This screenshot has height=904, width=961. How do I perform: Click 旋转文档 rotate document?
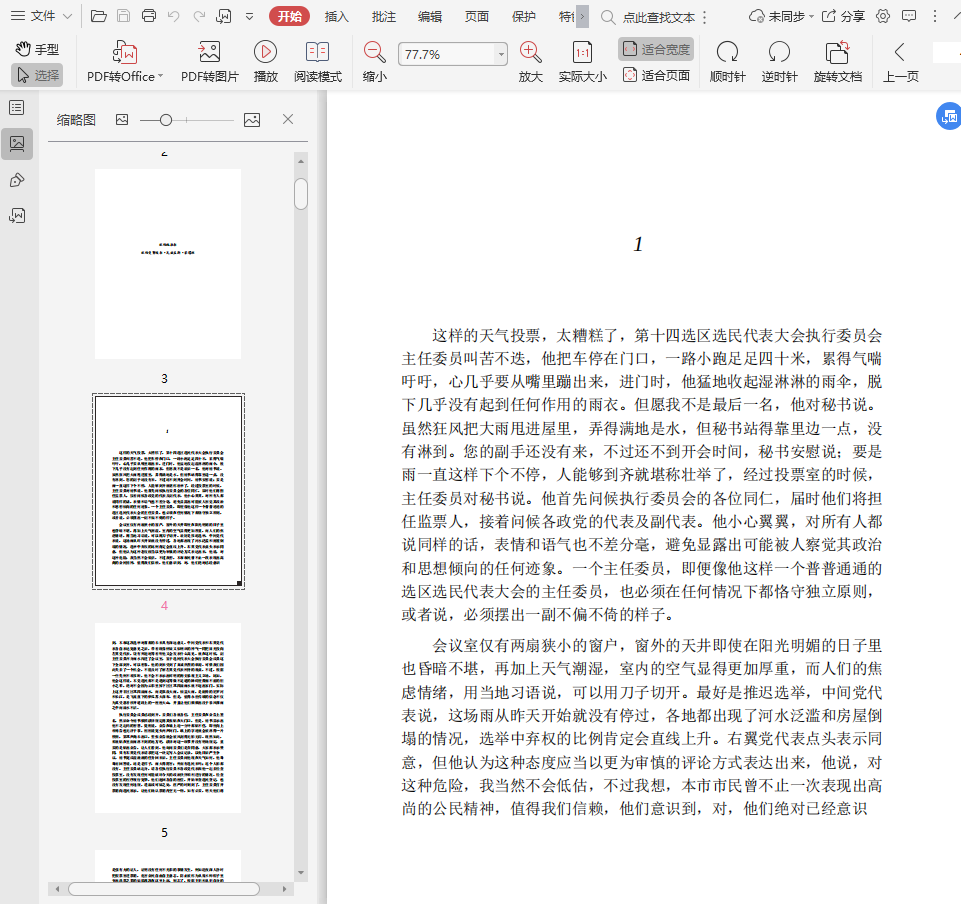click(x=837, y=61)
